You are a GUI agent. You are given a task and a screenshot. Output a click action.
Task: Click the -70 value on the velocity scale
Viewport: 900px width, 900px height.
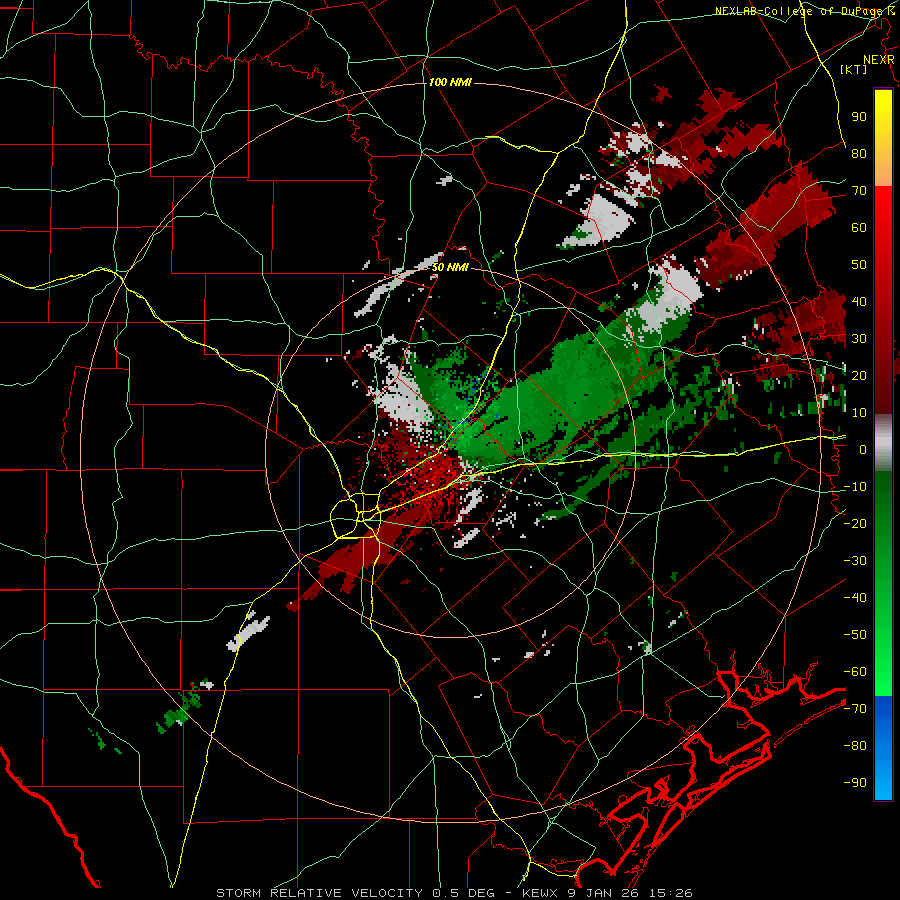(855, 709)
